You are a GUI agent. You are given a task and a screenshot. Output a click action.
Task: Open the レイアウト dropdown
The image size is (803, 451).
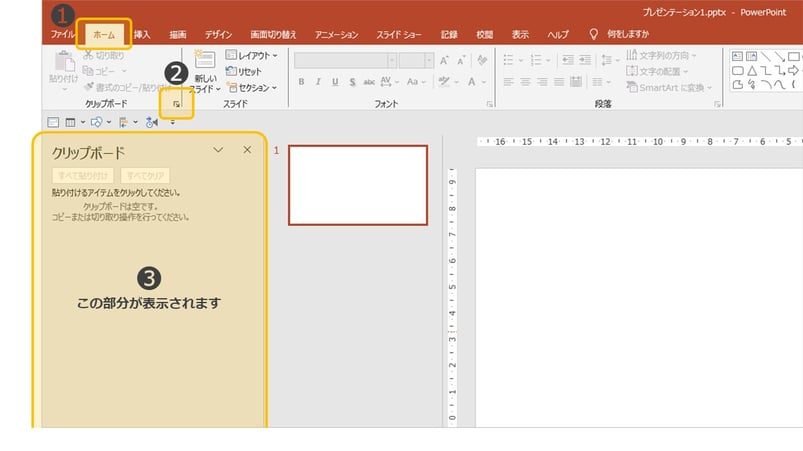click(251, 55)
